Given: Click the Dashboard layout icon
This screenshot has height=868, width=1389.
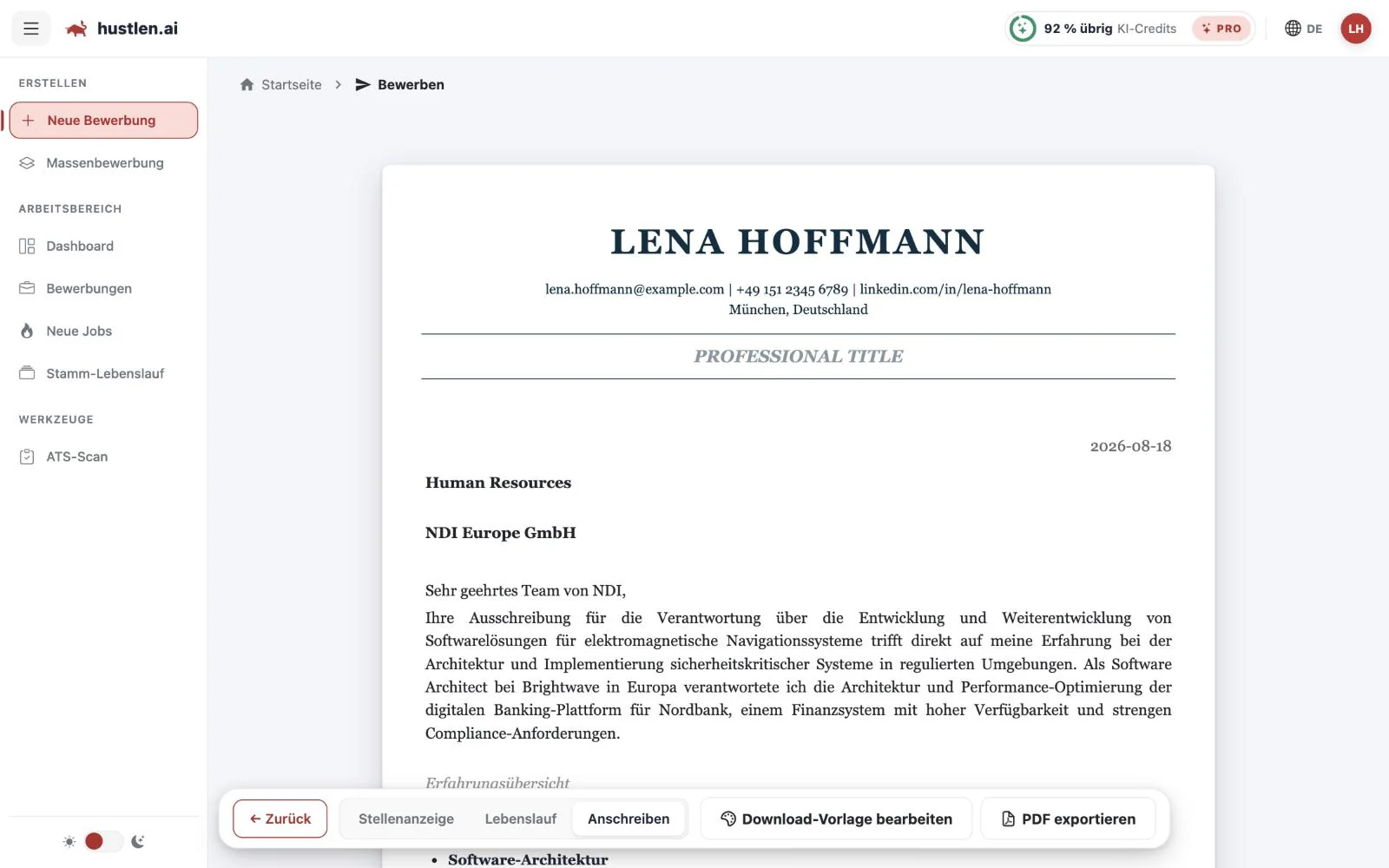Looking at the screenshot, I should (27, 247).
